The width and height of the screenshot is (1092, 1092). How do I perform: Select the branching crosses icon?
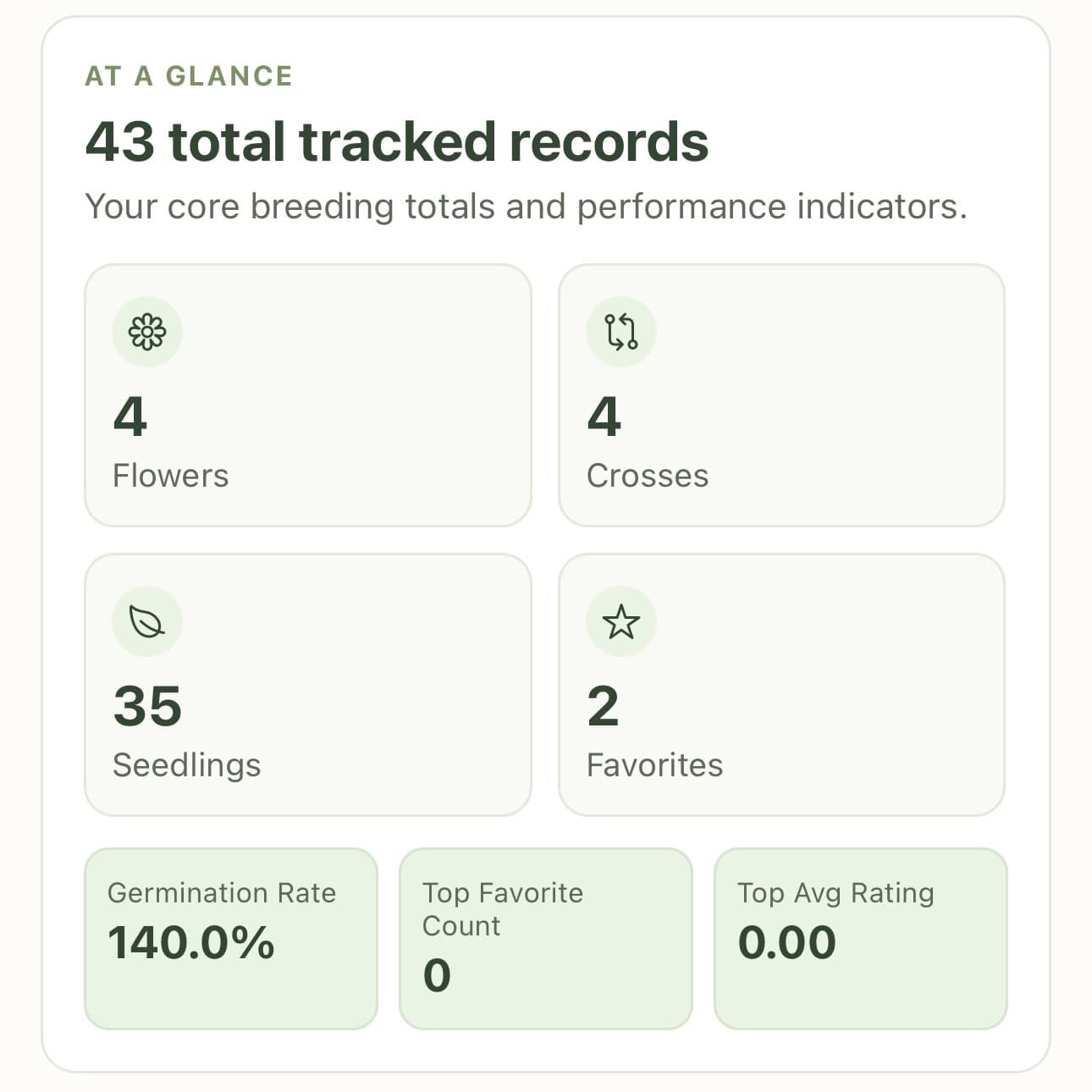tap(621, 332)
